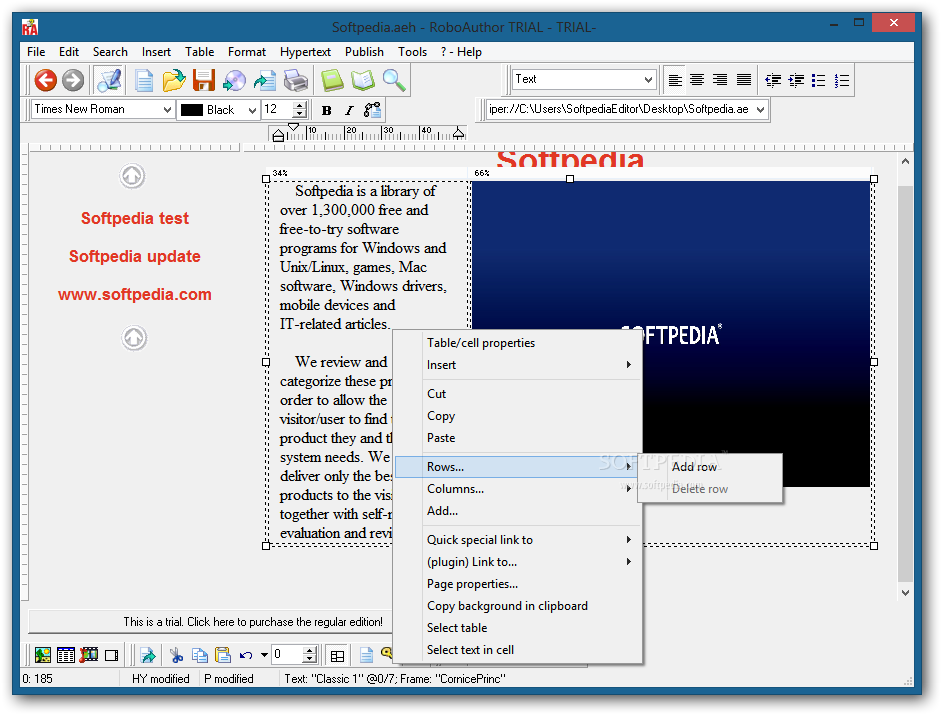Go back with the red arrow button
Viewport: 942px width, 715px height.
coord(46,80)
